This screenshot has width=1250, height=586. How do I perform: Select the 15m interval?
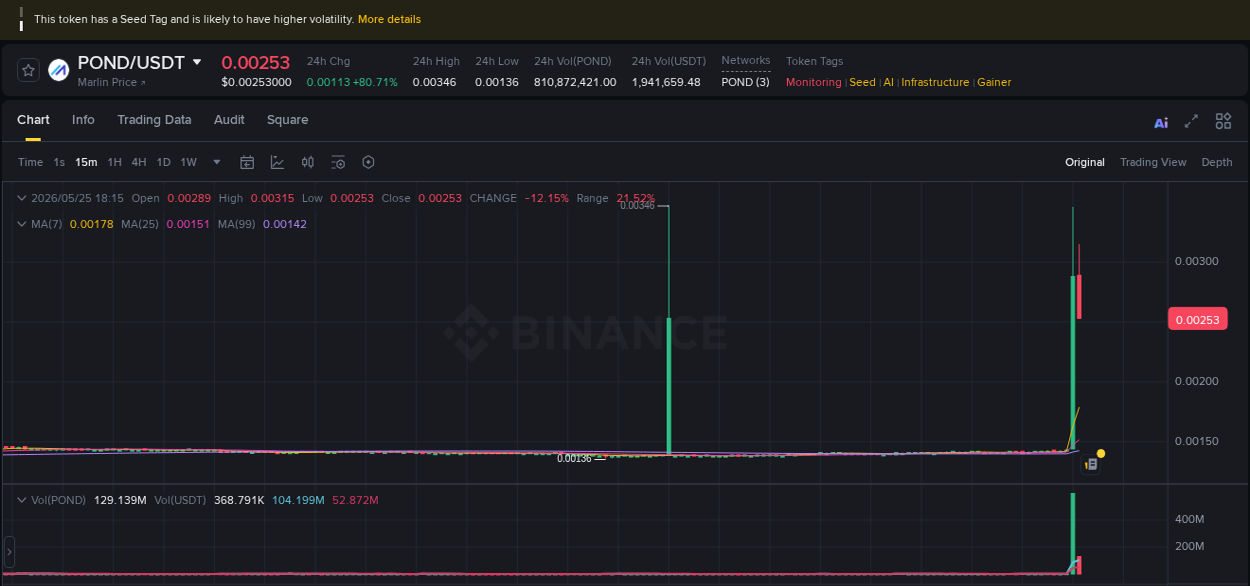pos(86,162)
